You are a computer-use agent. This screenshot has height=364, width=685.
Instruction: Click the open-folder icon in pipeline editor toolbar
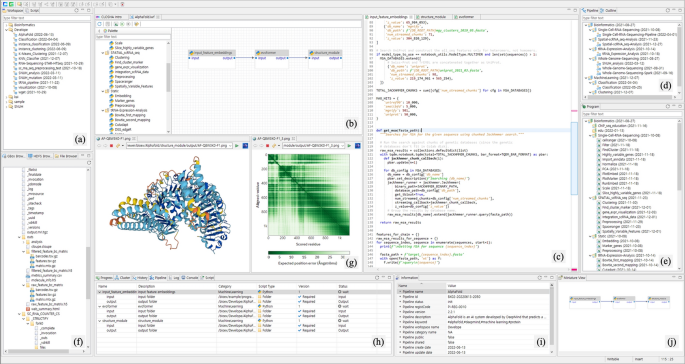pyautogui.click(x=137, y=24)
